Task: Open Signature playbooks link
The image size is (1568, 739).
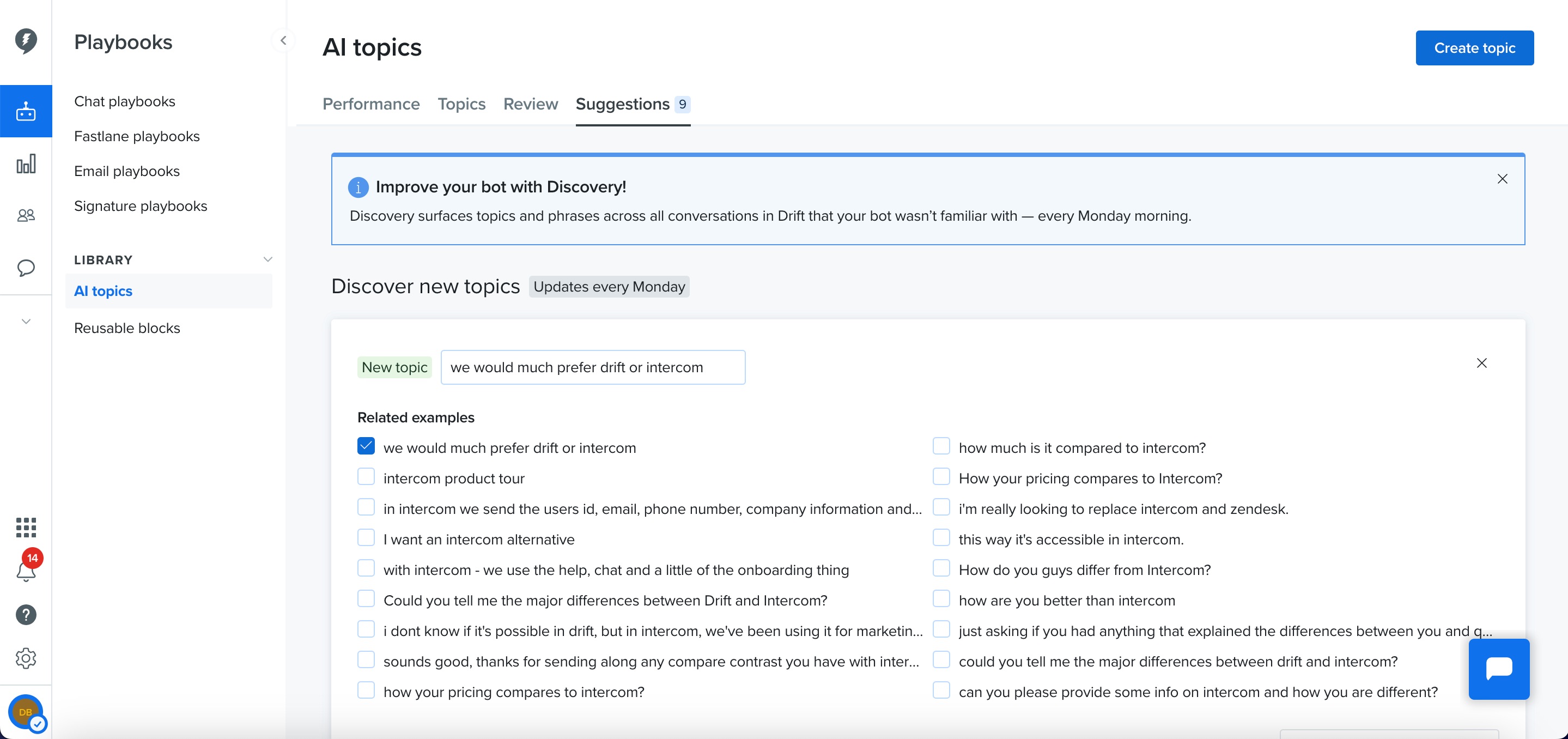Action: [141, 206]
